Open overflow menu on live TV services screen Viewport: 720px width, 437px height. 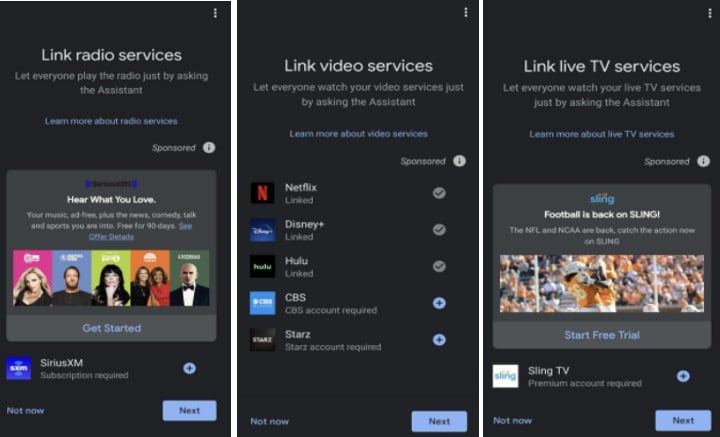710,13
